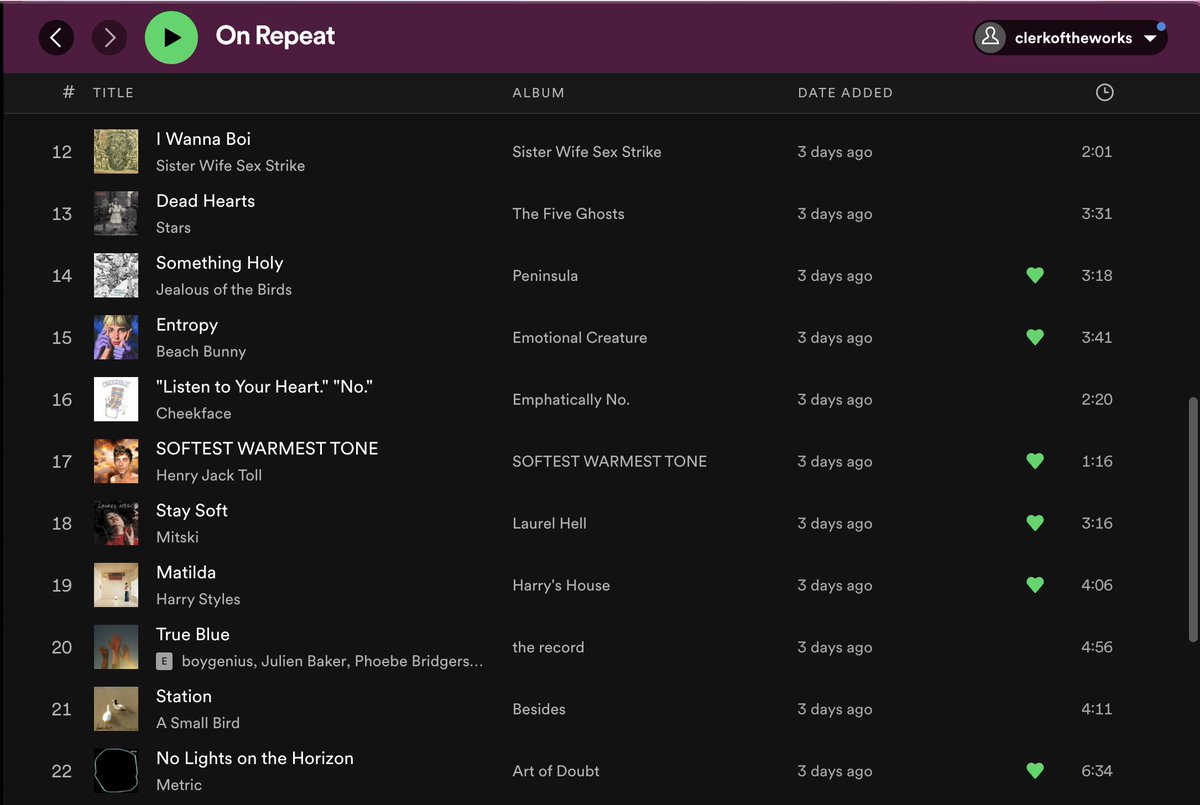Click the Entropy cover thumbnail
Image resolution: width=1200 pixels, height=805 pixels.
coord(116,337)
